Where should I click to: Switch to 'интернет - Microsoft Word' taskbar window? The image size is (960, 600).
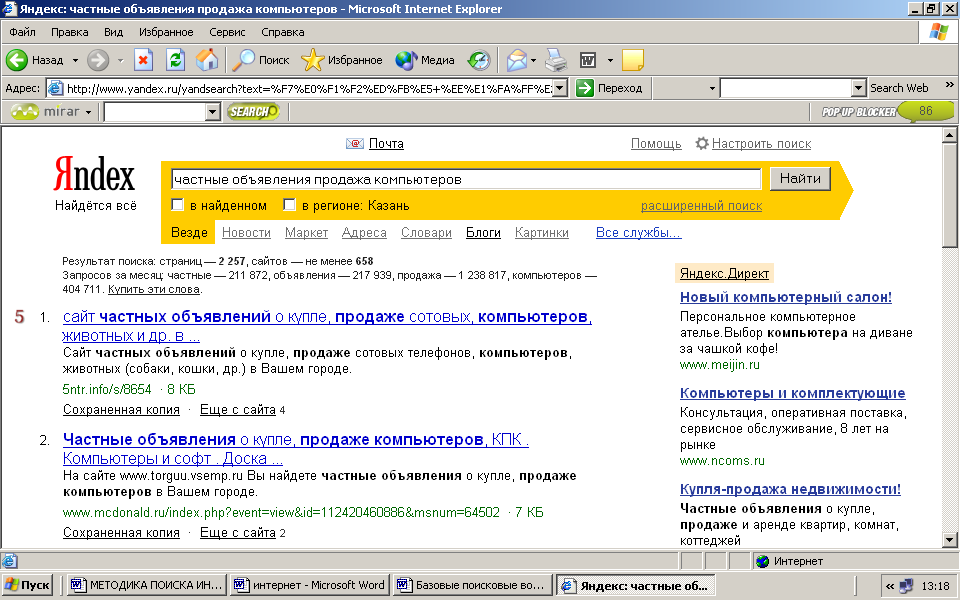[310, 585]
